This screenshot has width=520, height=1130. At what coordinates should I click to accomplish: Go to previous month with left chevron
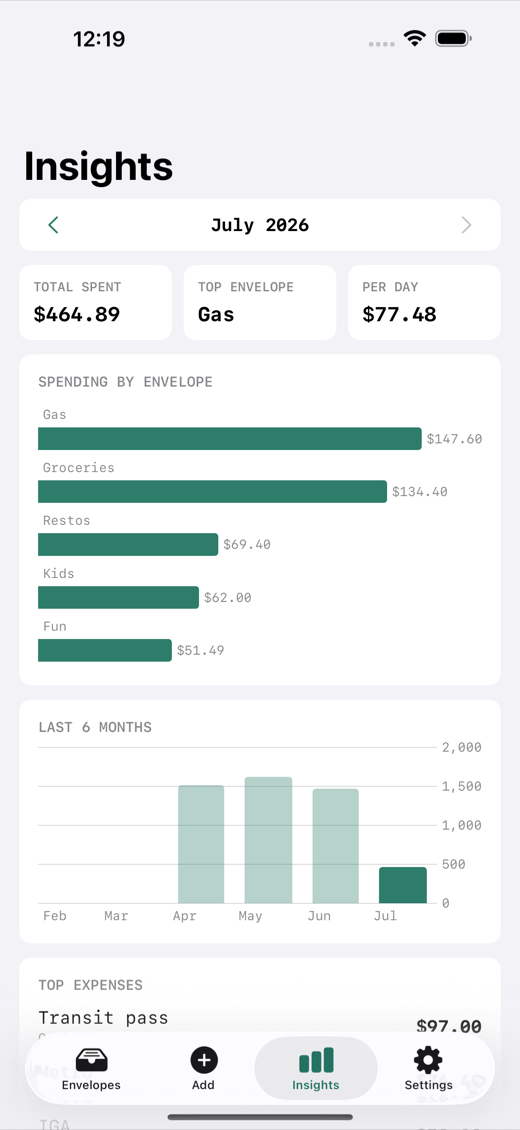point(53,225)
